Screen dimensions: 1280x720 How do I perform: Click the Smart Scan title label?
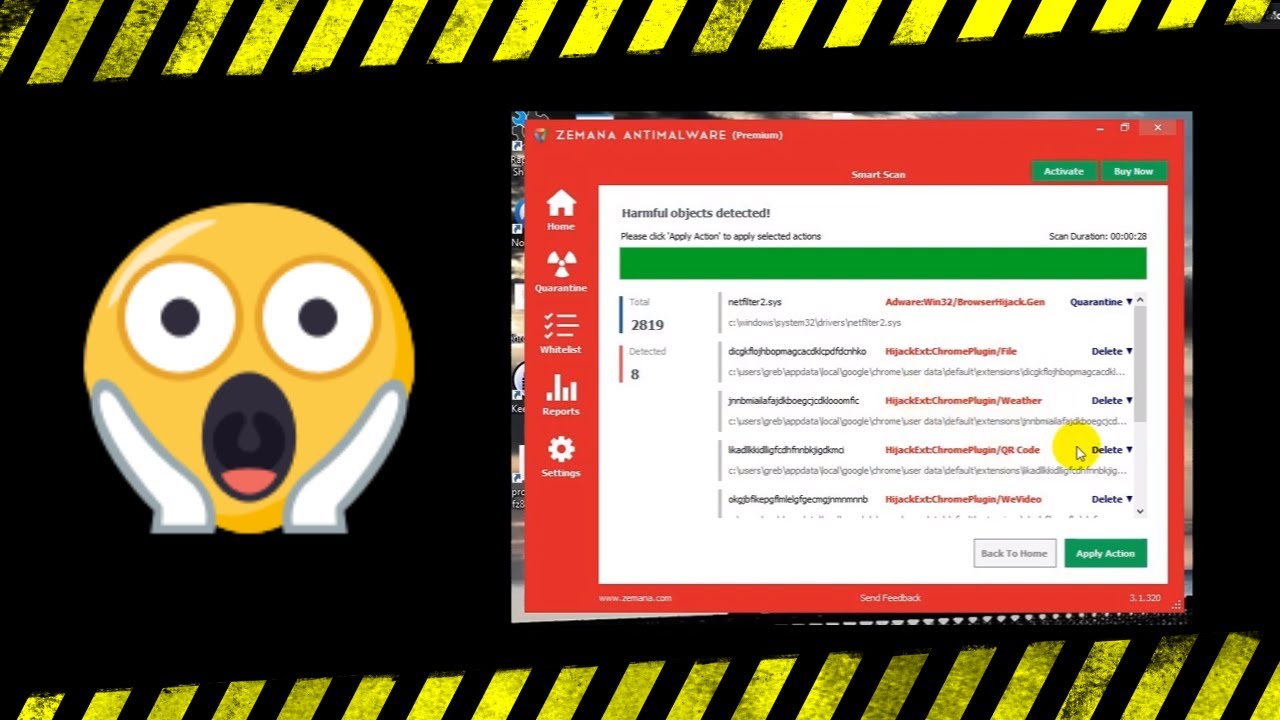pyautogui.click(x=878, y=174)
